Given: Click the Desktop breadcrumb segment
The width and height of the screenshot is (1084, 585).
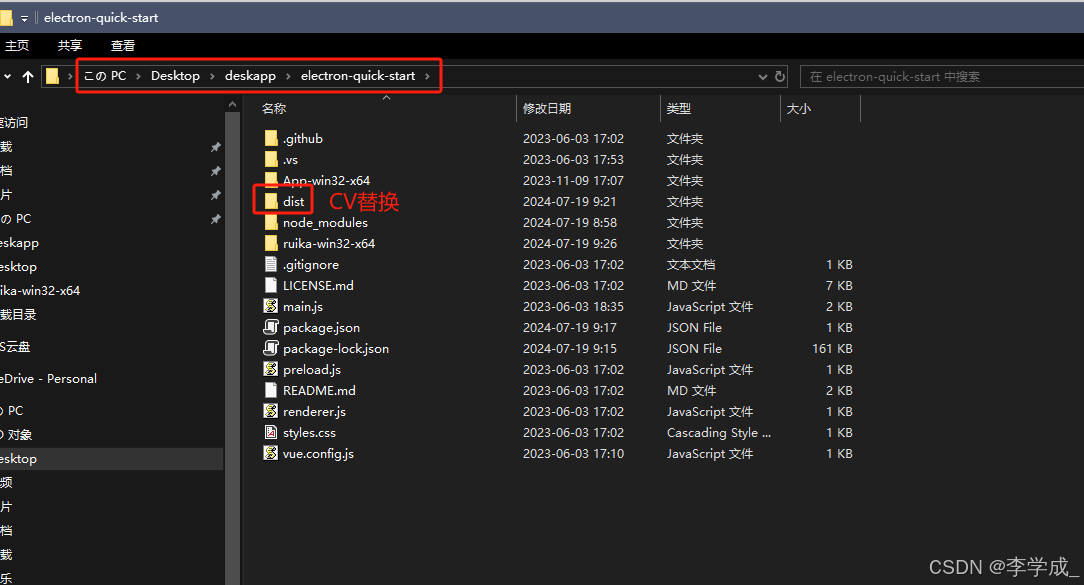Looking at the screenshot, I should 175,76.
